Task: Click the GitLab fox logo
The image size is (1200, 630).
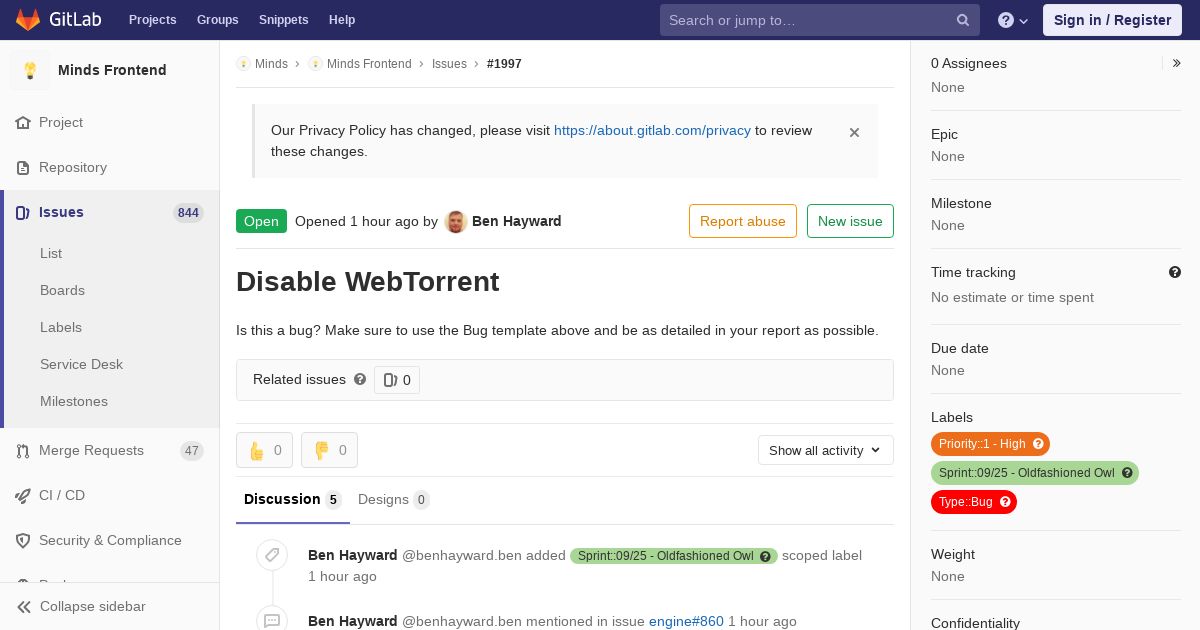Action: point(28,19)
